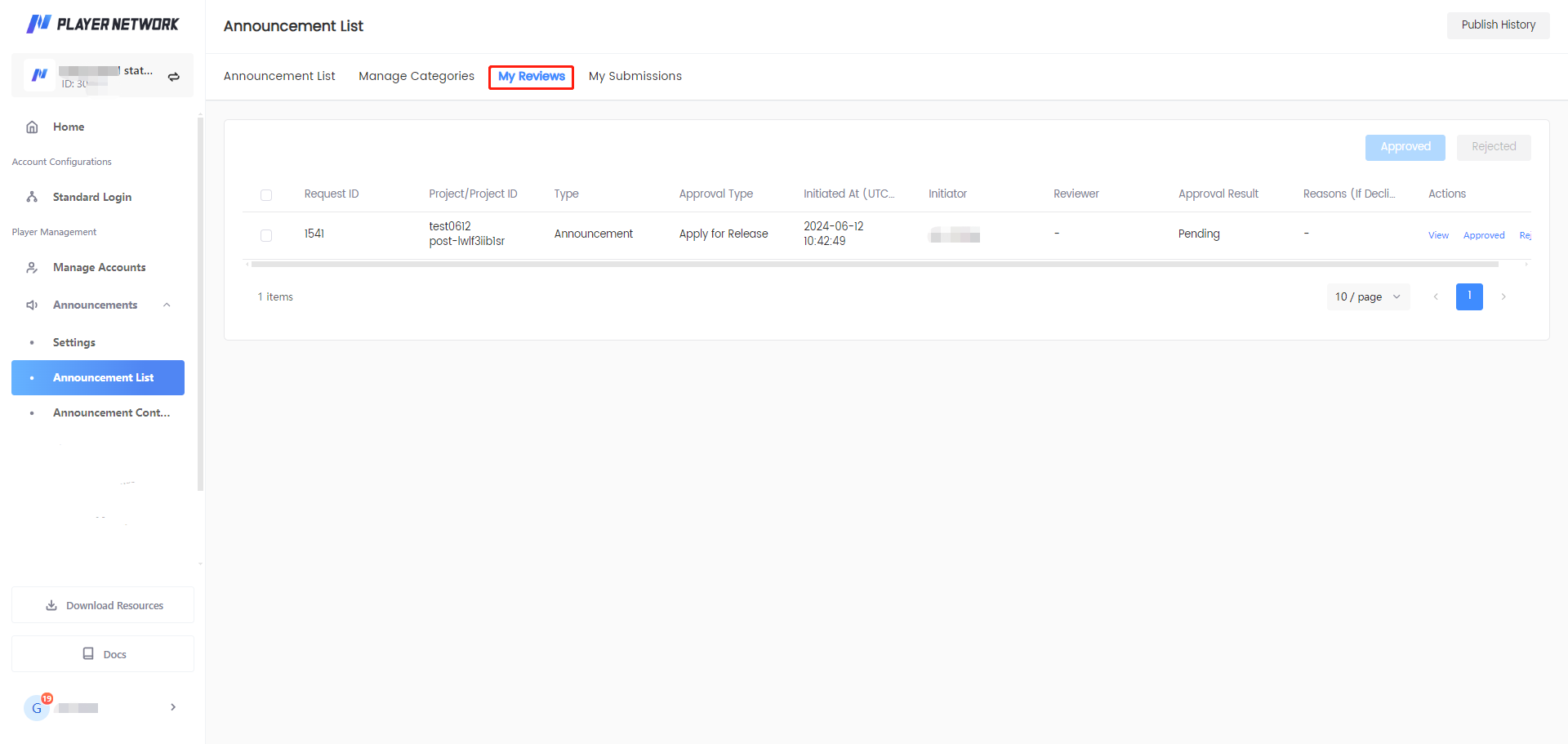Screen dimensions: 1568x744
Task: Click the horizontal table scrollbar
Action: (874, 265)
